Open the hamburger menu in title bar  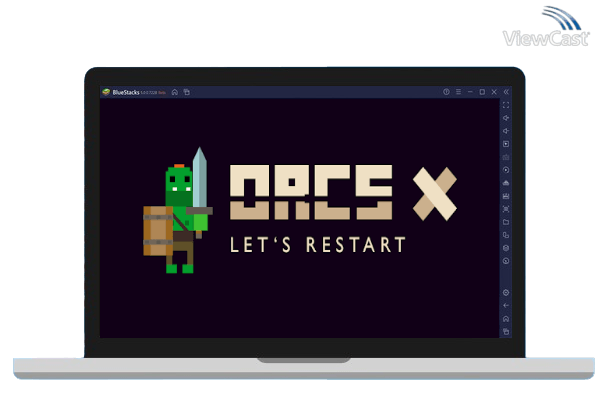coord(458,92)
